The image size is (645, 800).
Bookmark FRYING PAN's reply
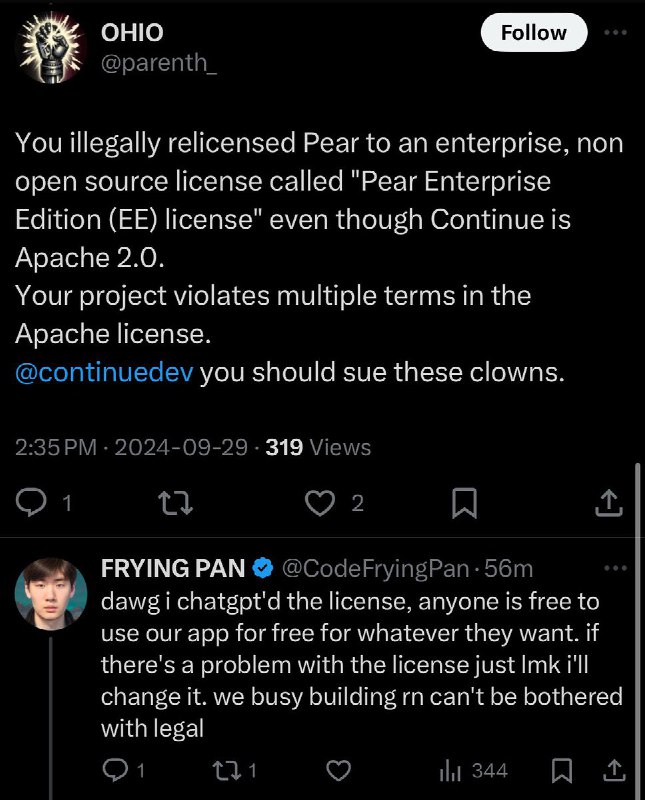pyautogui.click(x=562, y=770)
